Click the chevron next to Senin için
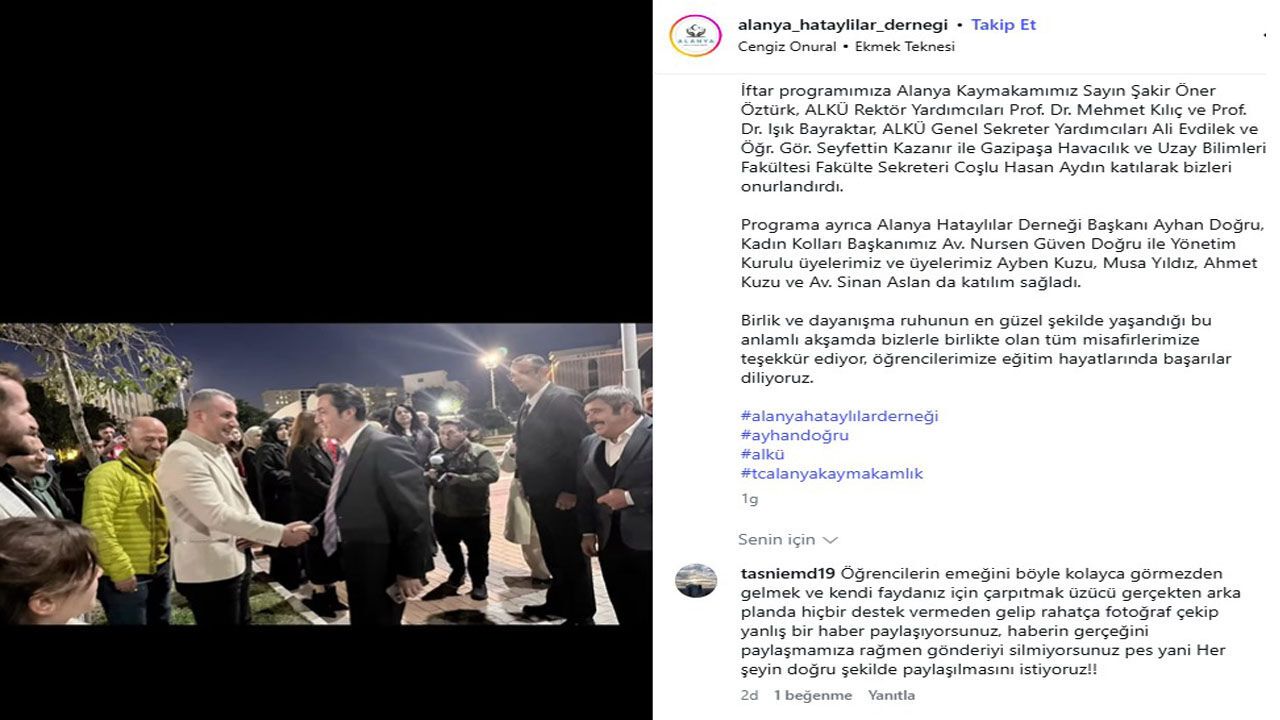This screenshot has height=720, width=1280. click(829, 540)
